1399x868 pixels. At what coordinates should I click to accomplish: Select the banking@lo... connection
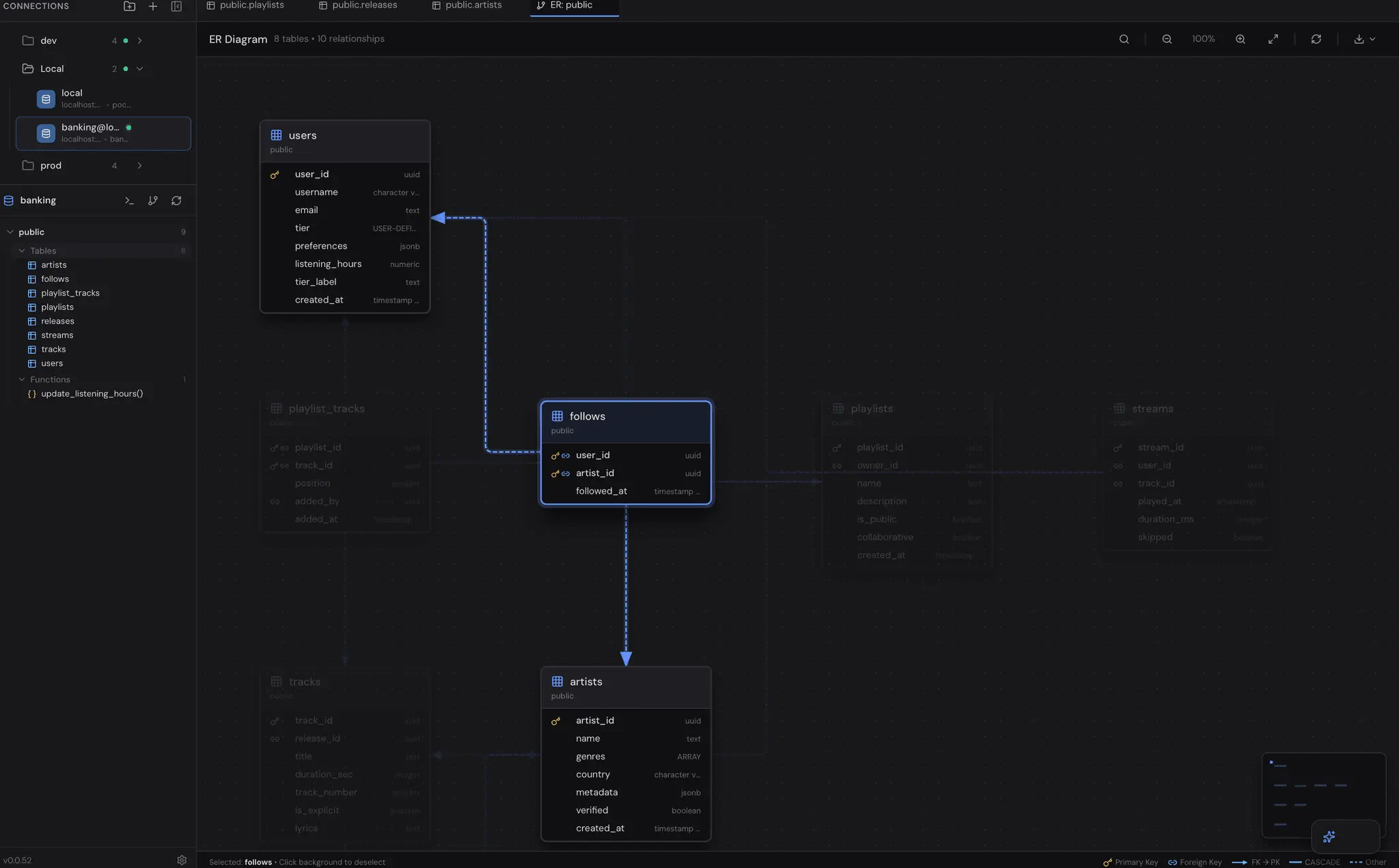pos(103,133)
